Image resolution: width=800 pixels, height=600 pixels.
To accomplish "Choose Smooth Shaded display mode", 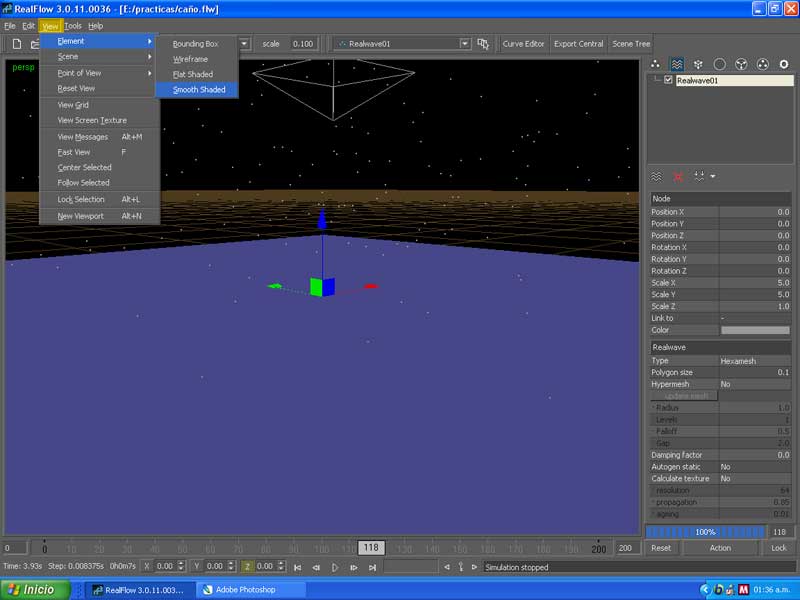I will coord(197,90).
